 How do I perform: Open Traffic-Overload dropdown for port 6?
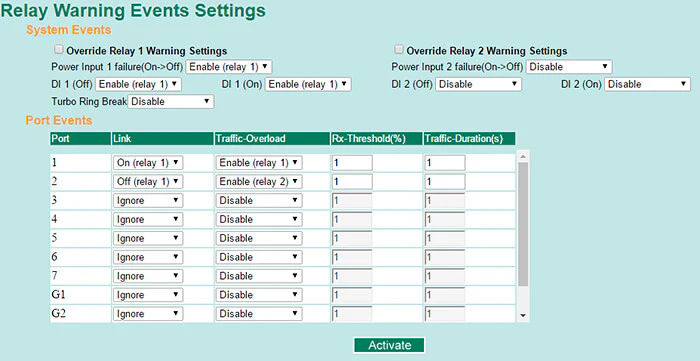pos(259,257)
